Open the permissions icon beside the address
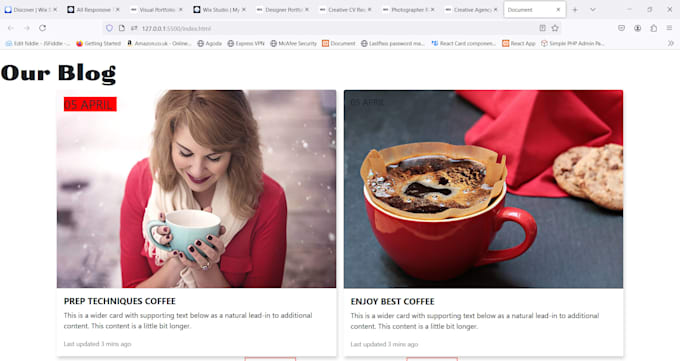 tap(134, 28)
